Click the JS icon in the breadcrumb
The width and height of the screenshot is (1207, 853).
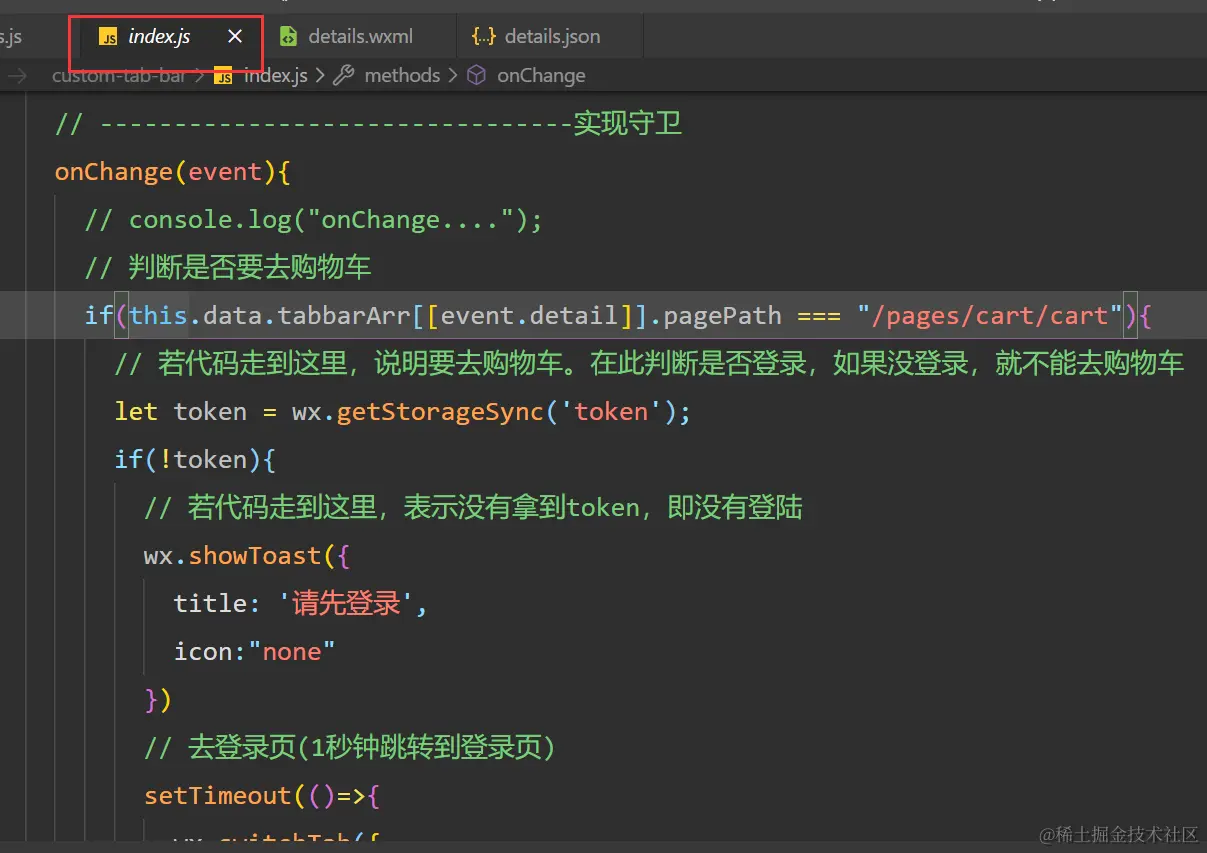click(x=224, y=75)
